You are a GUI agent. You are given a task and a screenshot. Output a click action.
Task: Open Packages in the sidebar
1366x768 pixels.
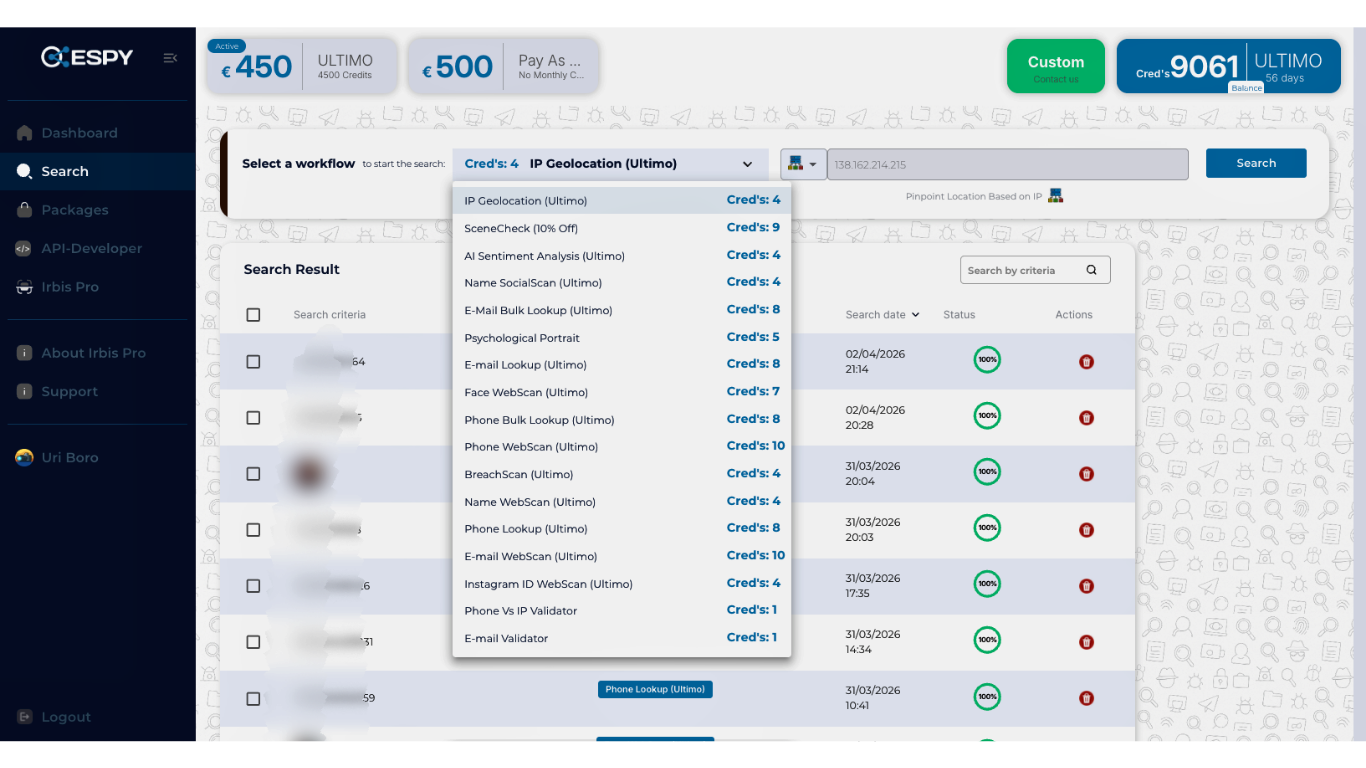coord(98,210)
